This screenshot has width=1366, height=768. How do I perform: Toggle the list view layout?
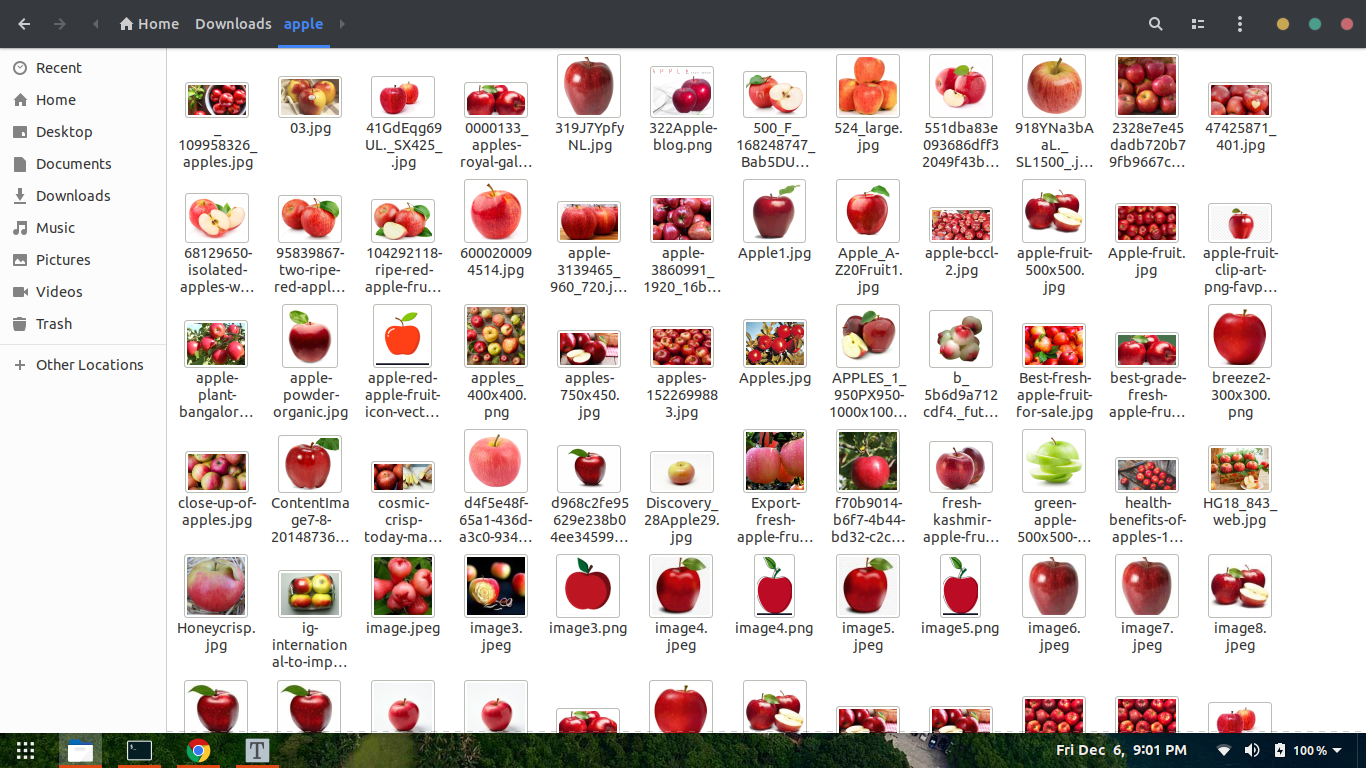(x=1197, y=23)
